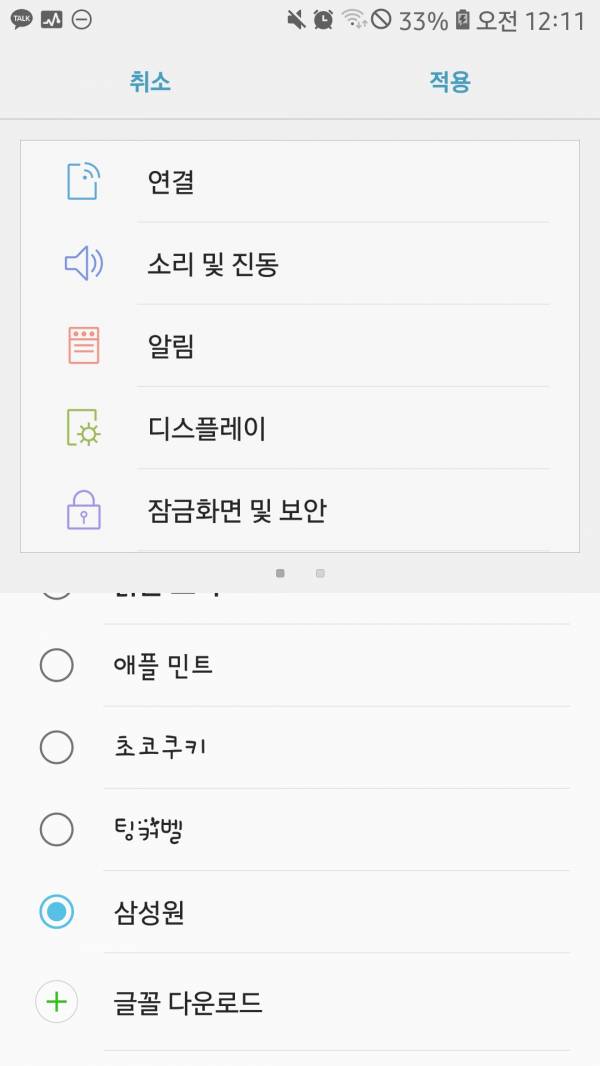Tap the alarm clock icon in status bar
This screenshot has height=1066, width=600.
click(323, 20)
